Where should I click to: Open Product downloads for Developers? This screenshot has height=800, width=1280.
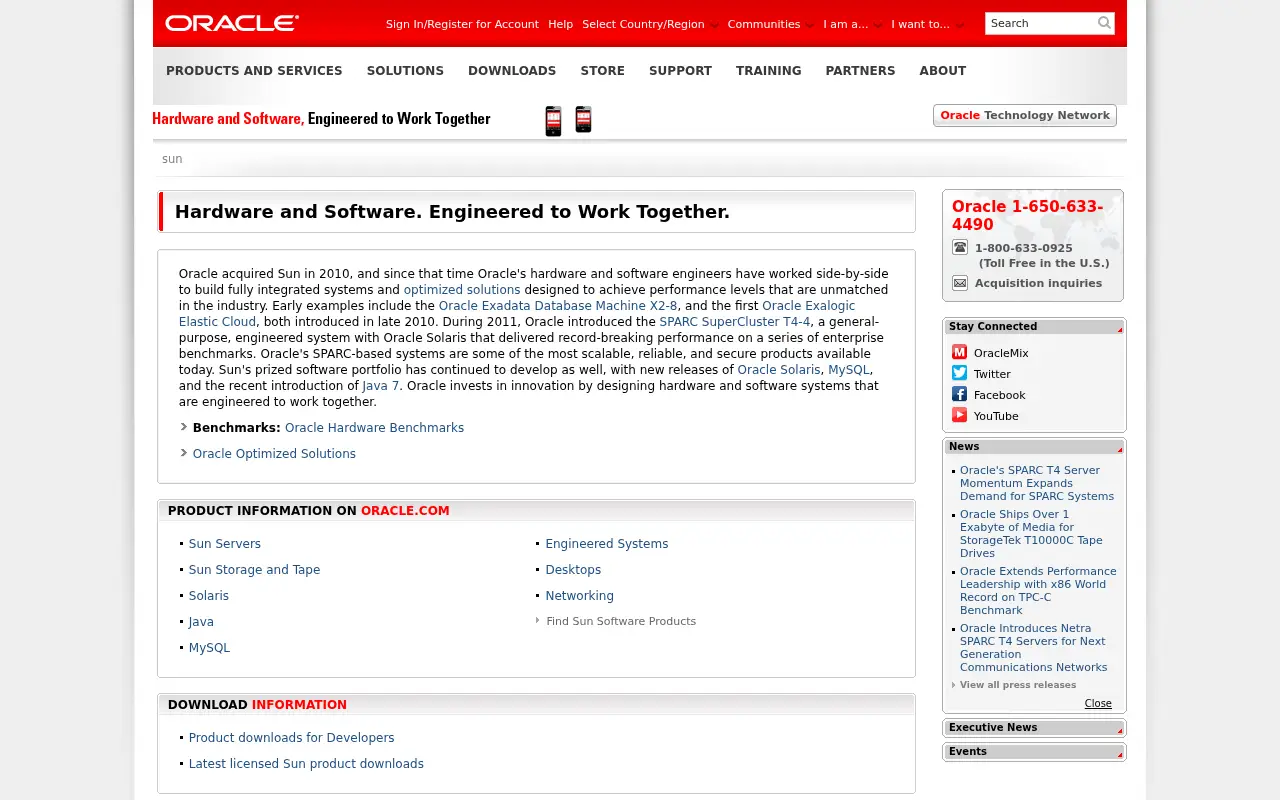click(x=292, y=738)
